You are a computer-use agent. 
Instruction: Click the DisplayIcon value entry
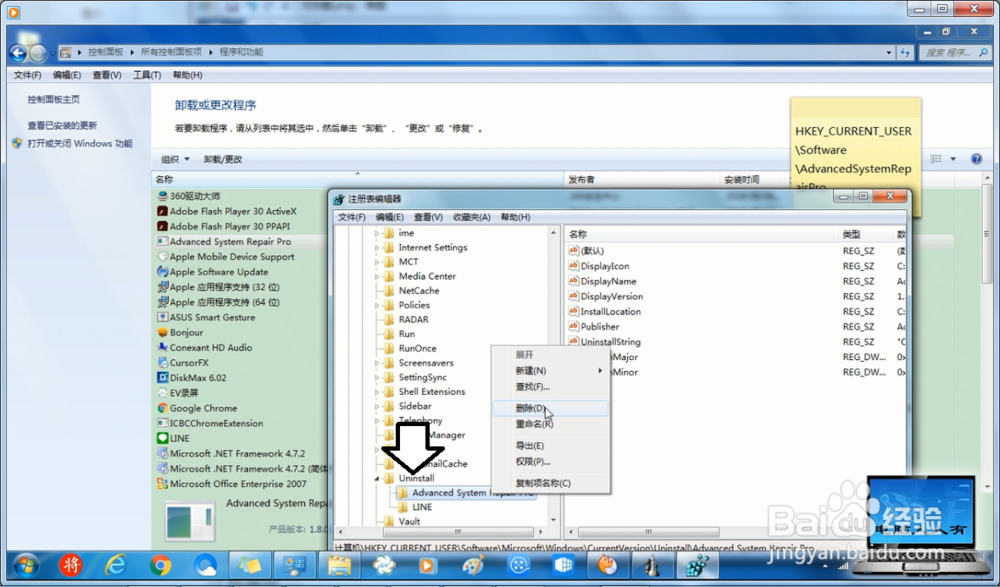[x=605, y=266]
